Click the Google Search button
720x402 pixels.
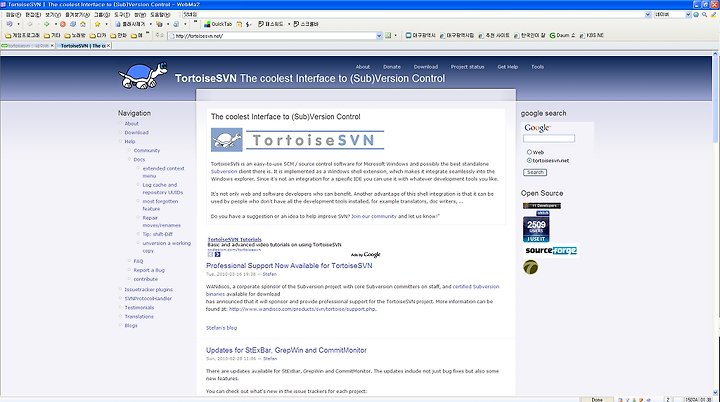[535, 172]
